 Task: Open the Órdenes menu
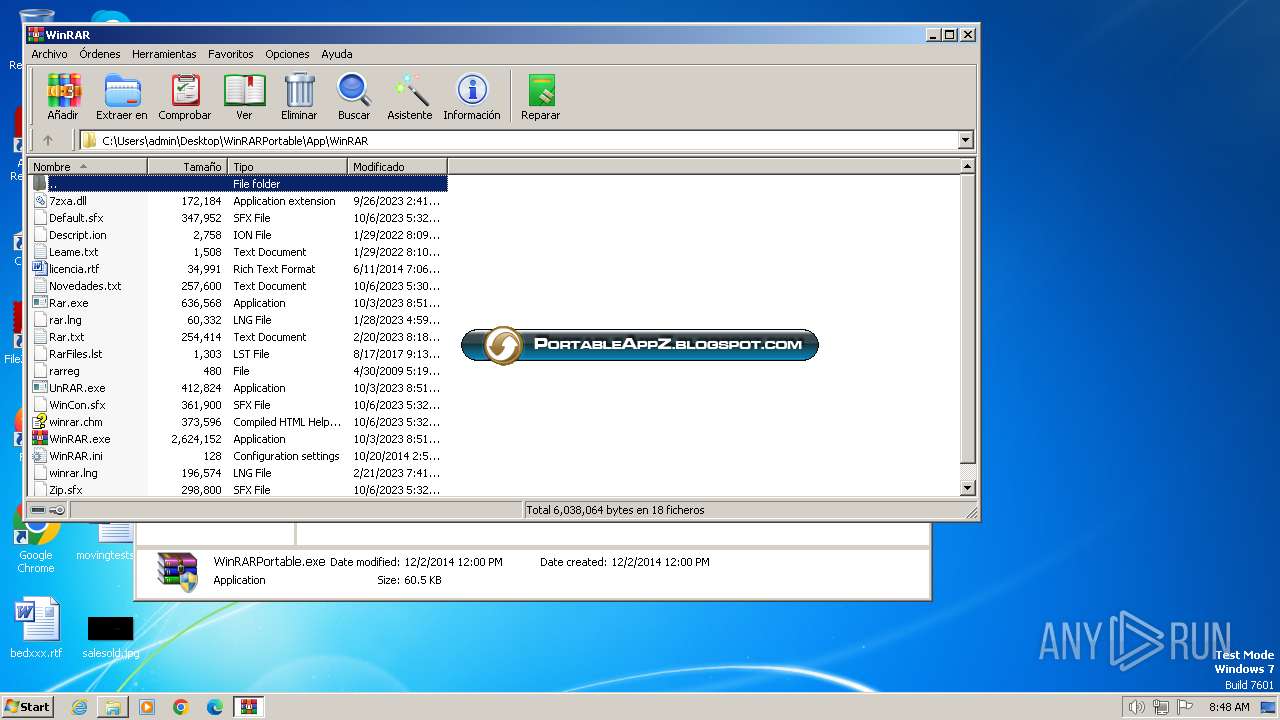pyautogui.click(x=100, y=54)
